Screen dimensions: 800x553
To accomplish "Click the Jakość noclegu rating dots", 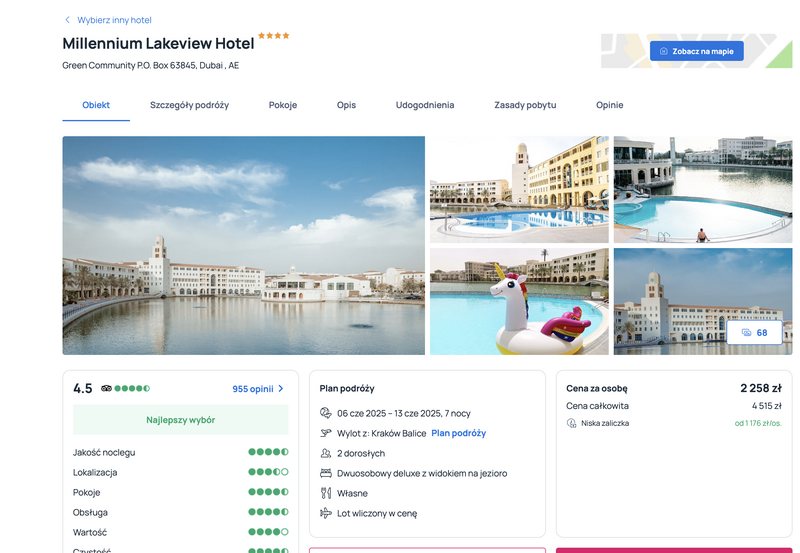I will point(268,452).
